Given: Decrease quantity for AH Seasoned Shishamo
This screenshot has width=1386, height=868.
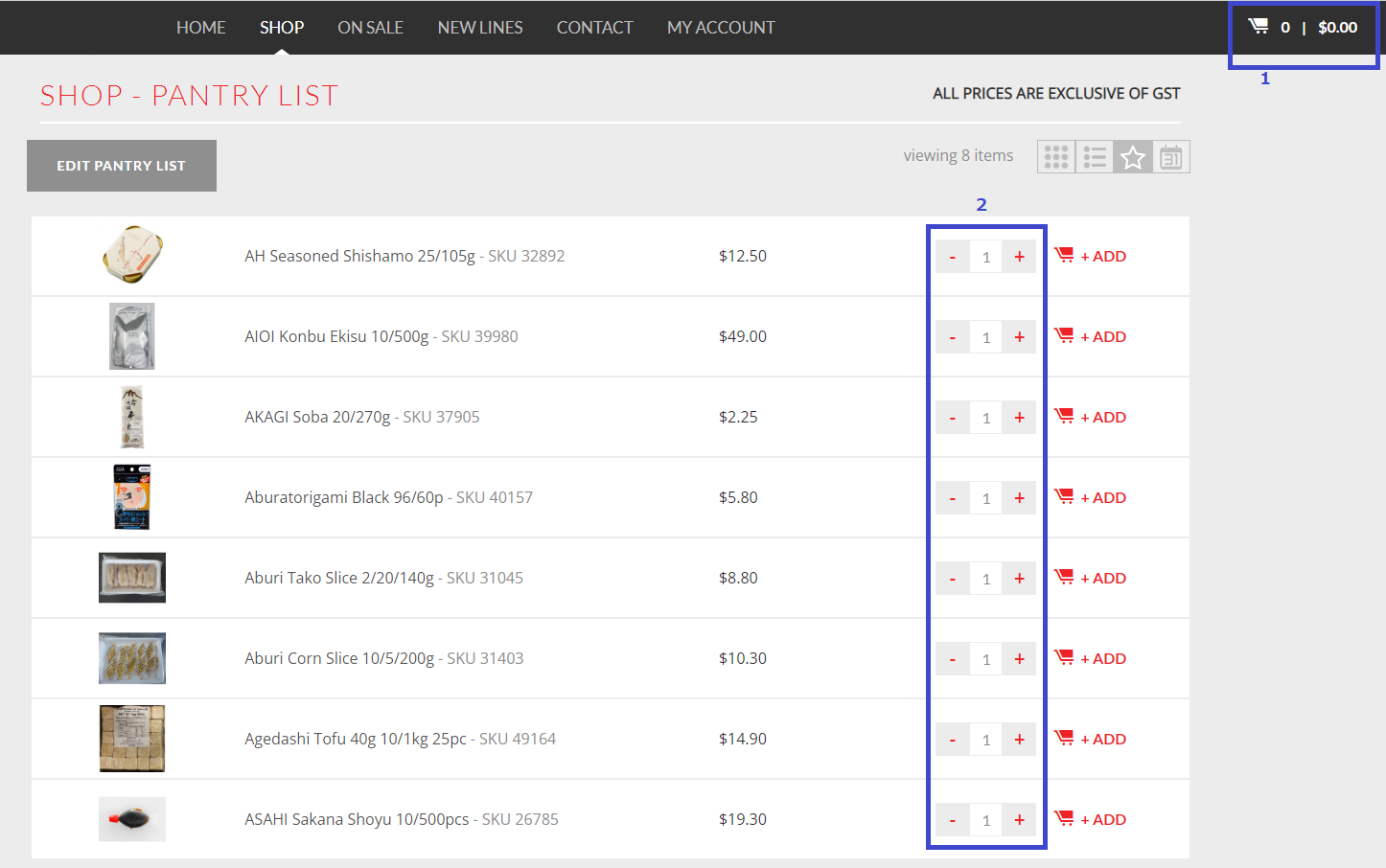Looking at the screenshot, I should tap(952, 257).
